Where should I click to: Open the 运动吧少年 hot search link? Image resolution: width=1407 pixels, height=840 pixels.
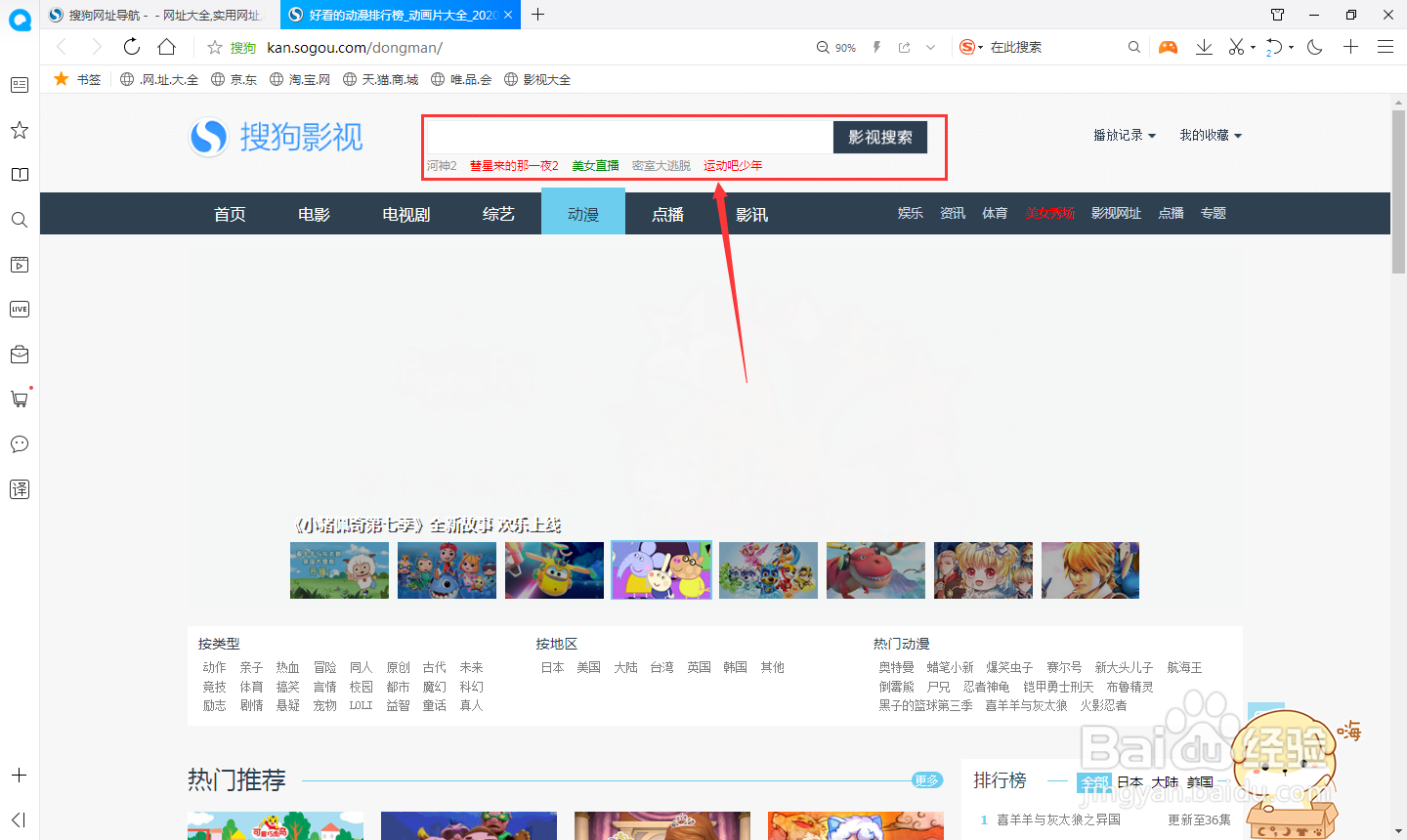[x=732, y=165]
